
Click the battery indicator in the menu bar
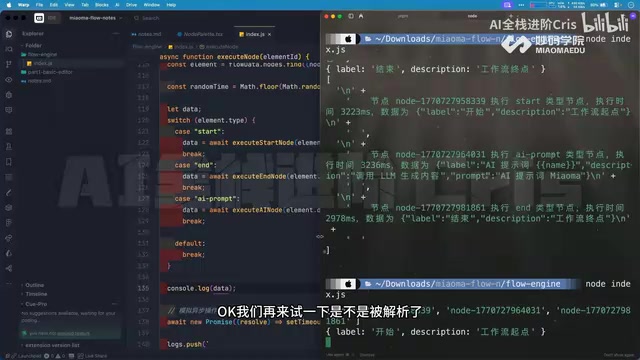599,5
